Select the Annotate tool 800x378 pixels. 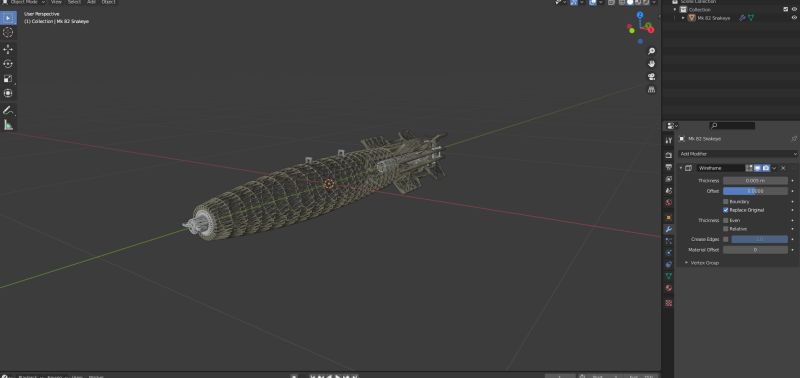coord(8,110)
